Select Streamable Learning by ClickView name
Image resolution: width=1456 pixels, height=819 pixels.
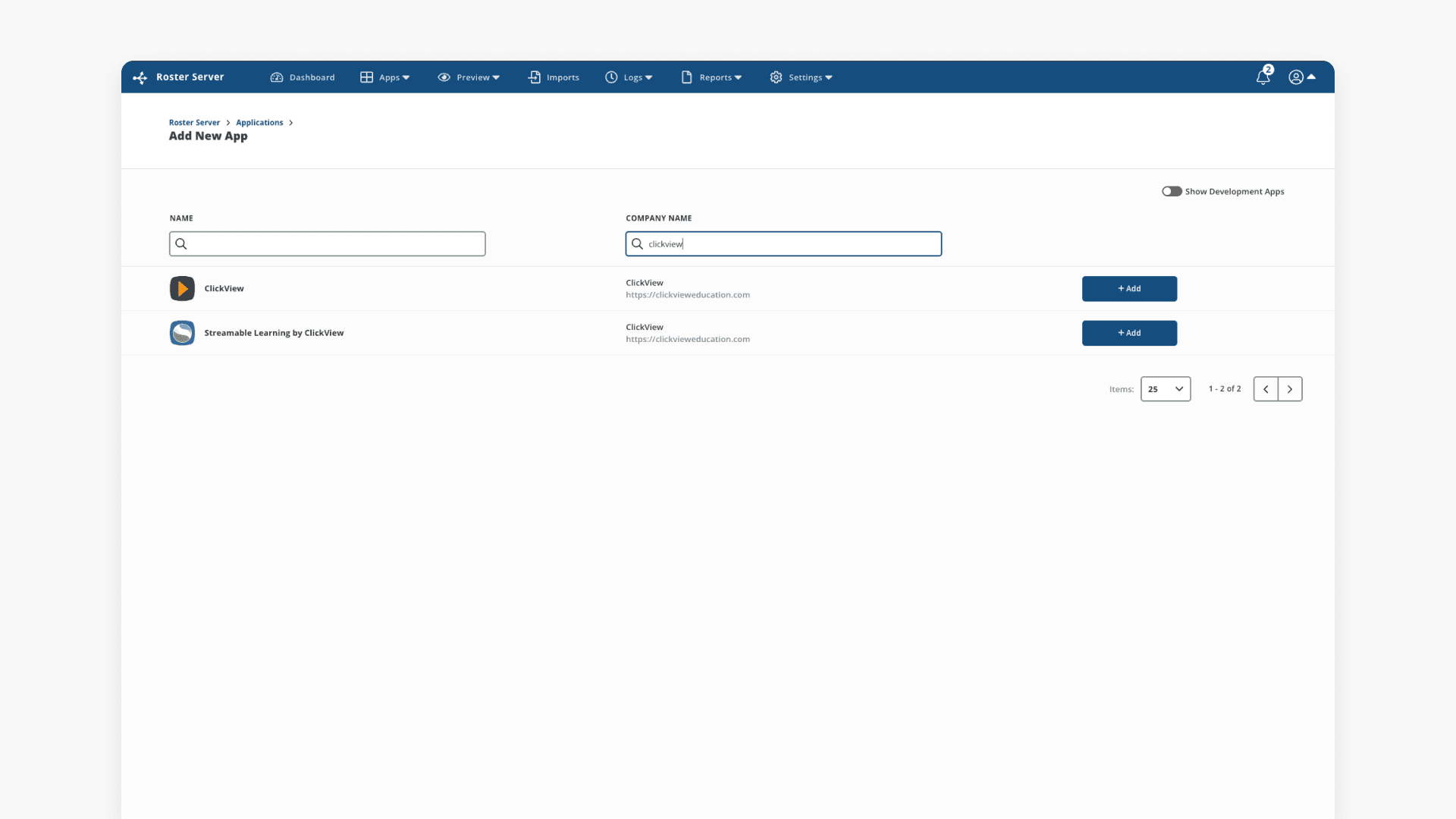click(x=274, y=333)
